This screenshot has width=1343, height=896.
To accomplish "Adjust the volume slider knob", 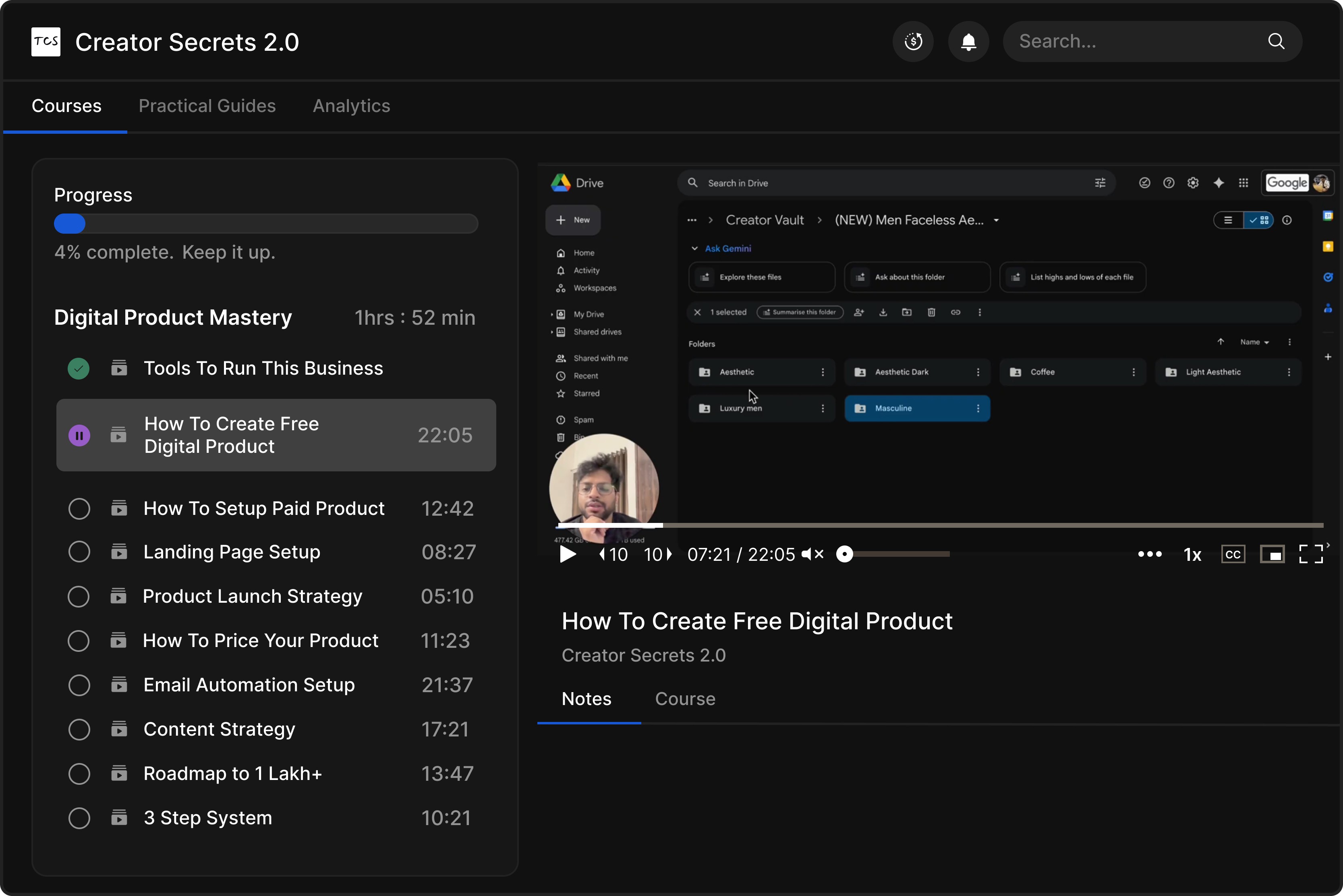I will point(844,554).
